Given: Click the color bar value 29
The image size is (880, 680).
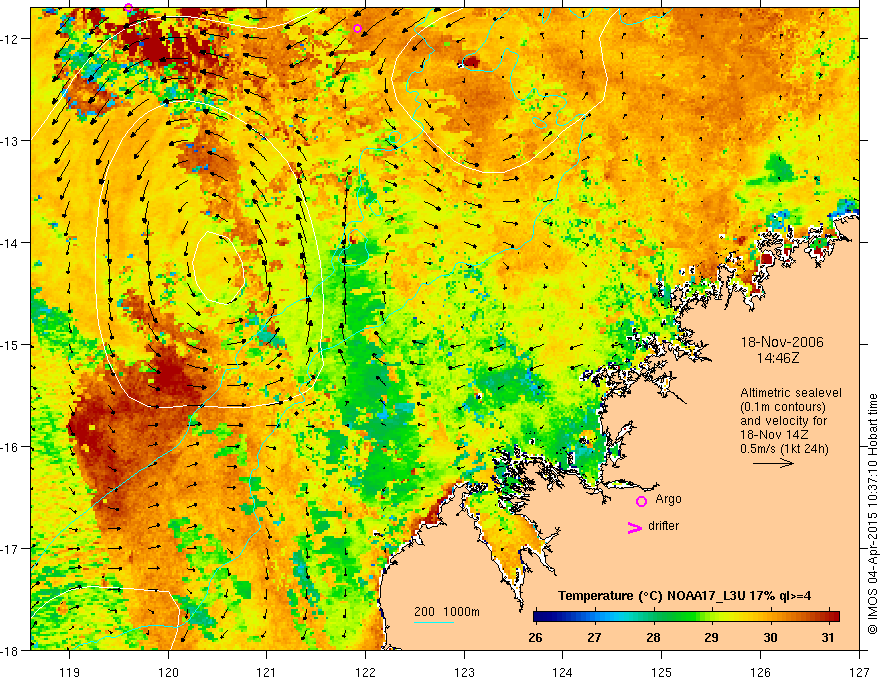Looking at the screenshot, I should (712, 637).
